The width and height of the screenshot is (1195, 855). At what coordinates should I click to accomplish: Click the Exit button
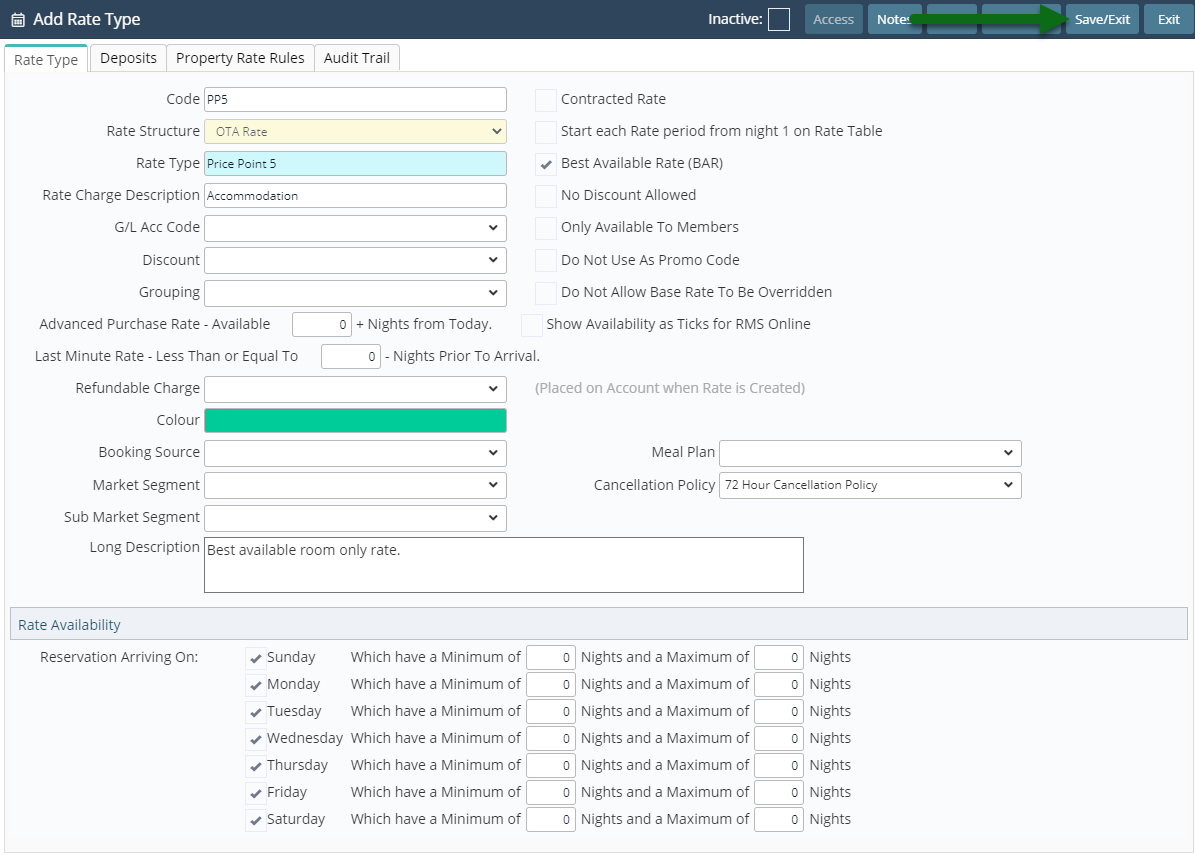click(x=1168, y=20)
